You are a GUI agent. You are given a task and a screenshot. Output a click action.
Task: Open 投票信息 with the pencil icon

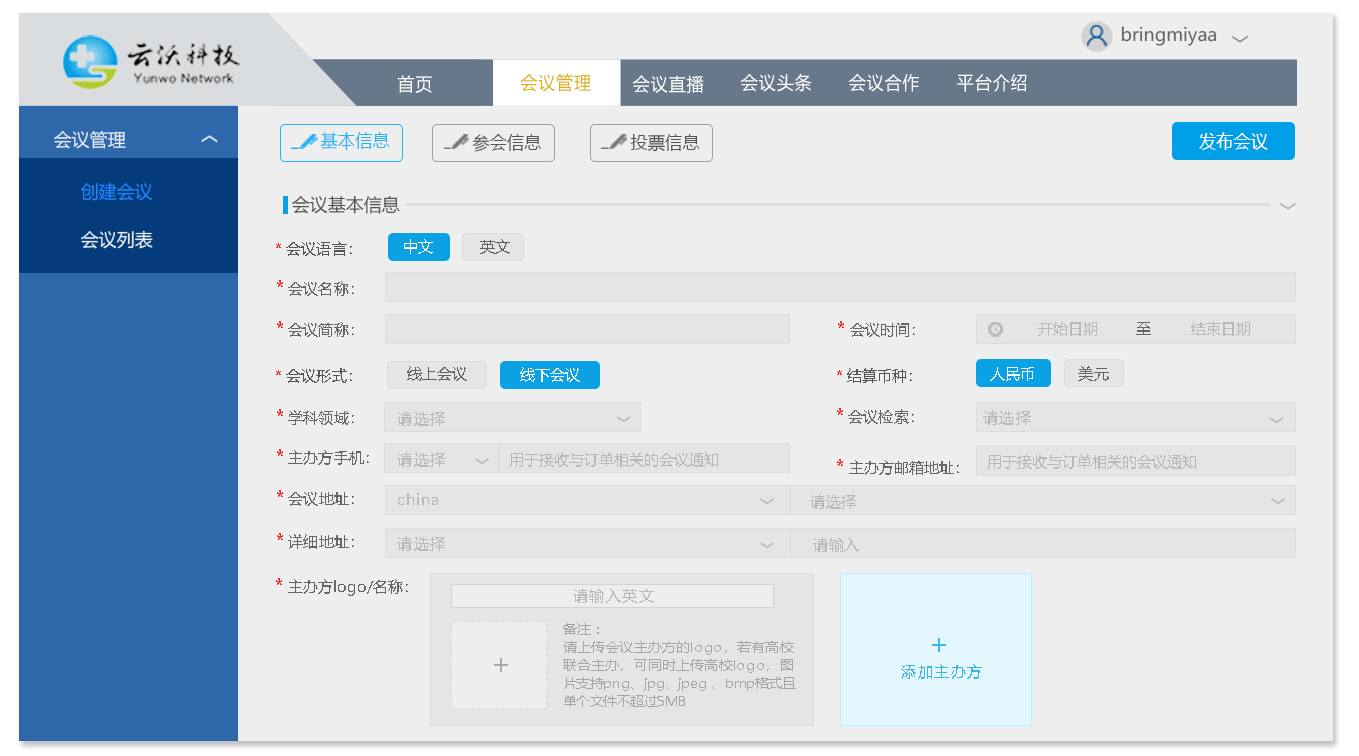pyautogui.click(x=651, y=143)
